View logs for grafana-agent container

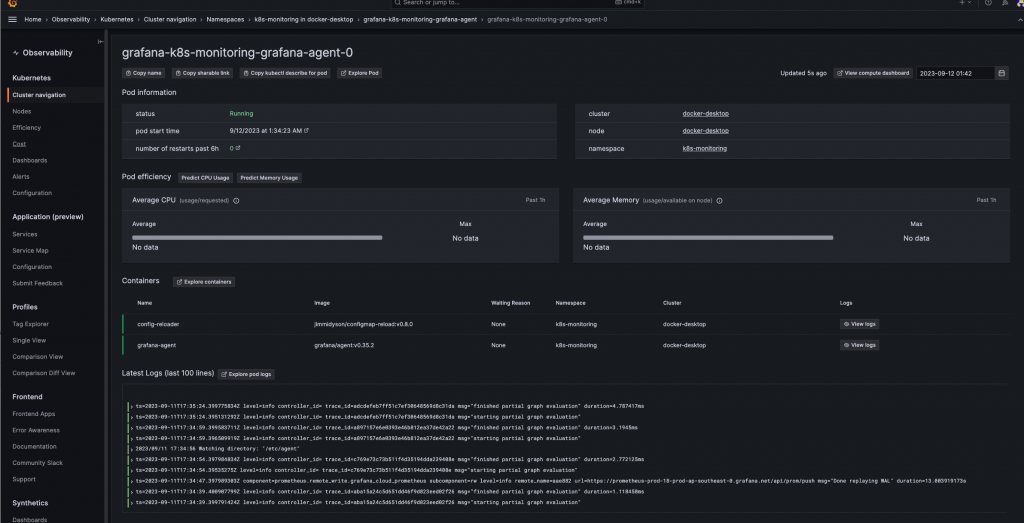(859, 345)
